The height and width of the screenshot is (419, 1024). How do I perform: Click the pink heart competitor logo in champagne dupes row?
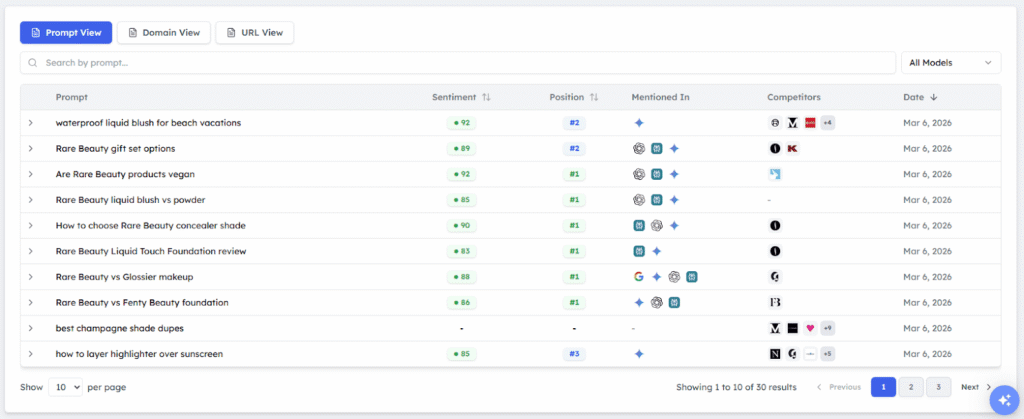810,328
